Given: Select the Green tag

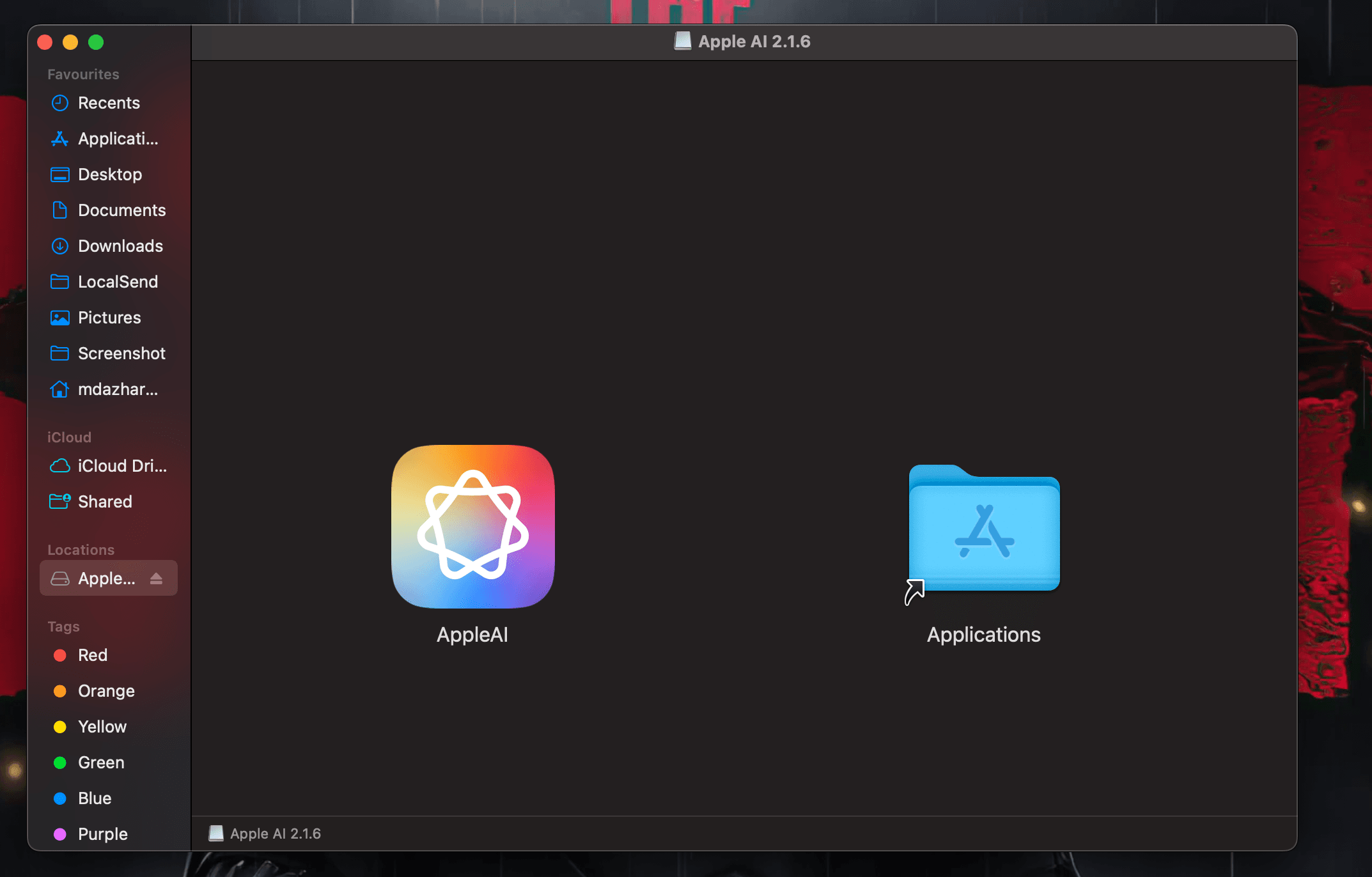Looking at the screenshot, I should coord(100,763).
